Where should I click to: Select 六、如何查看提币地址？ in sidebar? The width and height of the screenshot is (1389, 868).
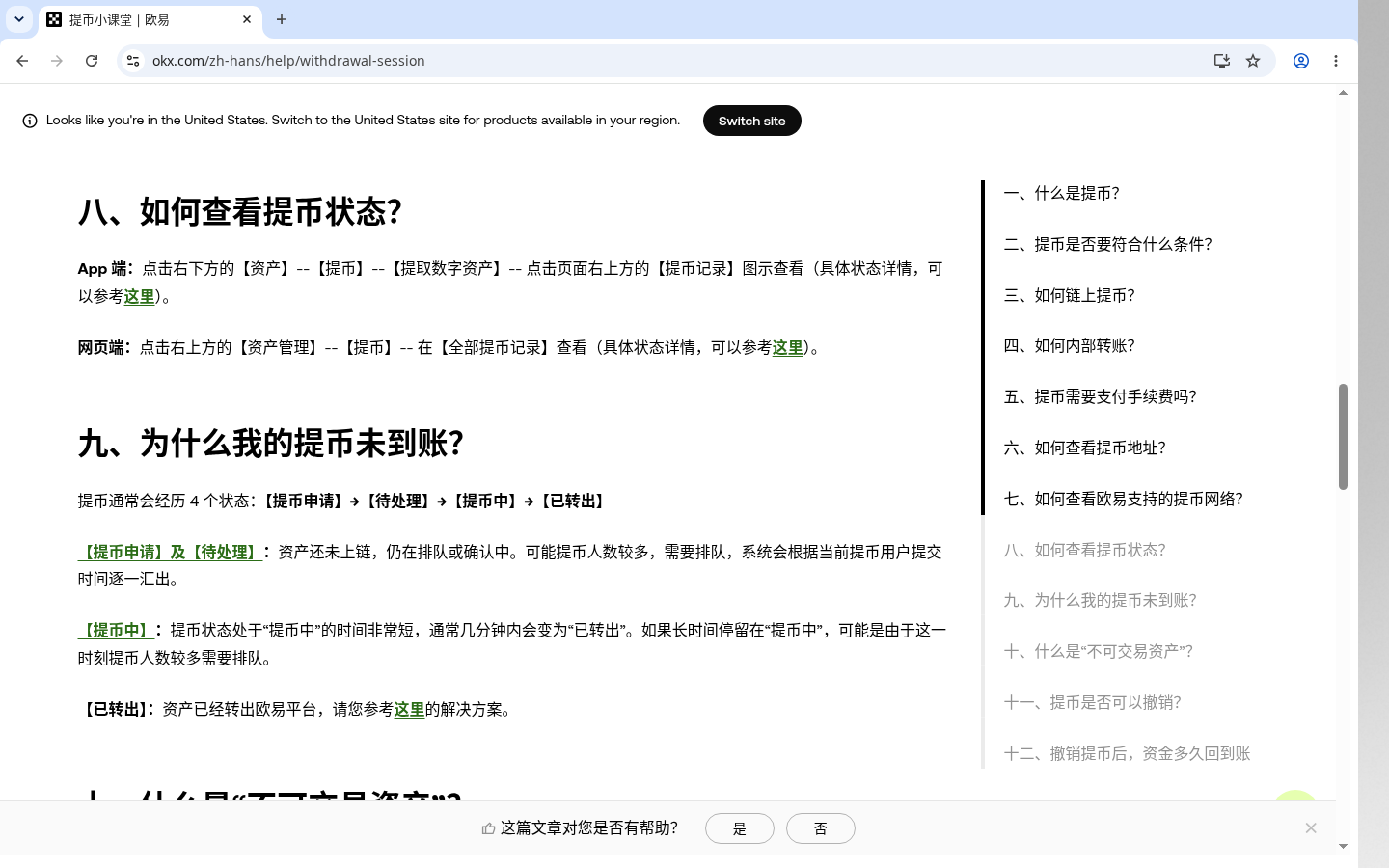(x=1084, y=448)
